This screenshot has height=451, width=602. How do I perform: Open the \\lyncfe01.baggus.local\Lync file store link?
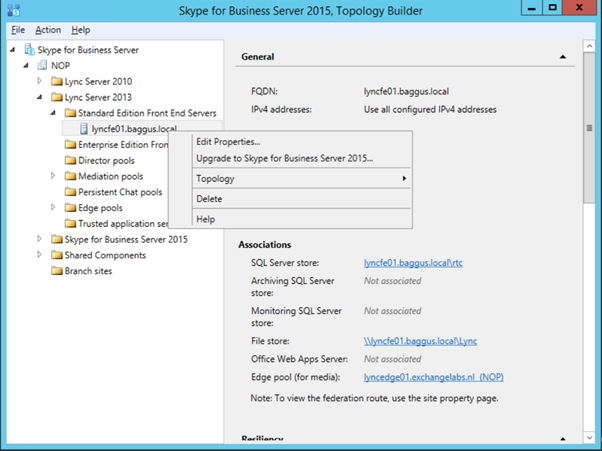point(420,341)
